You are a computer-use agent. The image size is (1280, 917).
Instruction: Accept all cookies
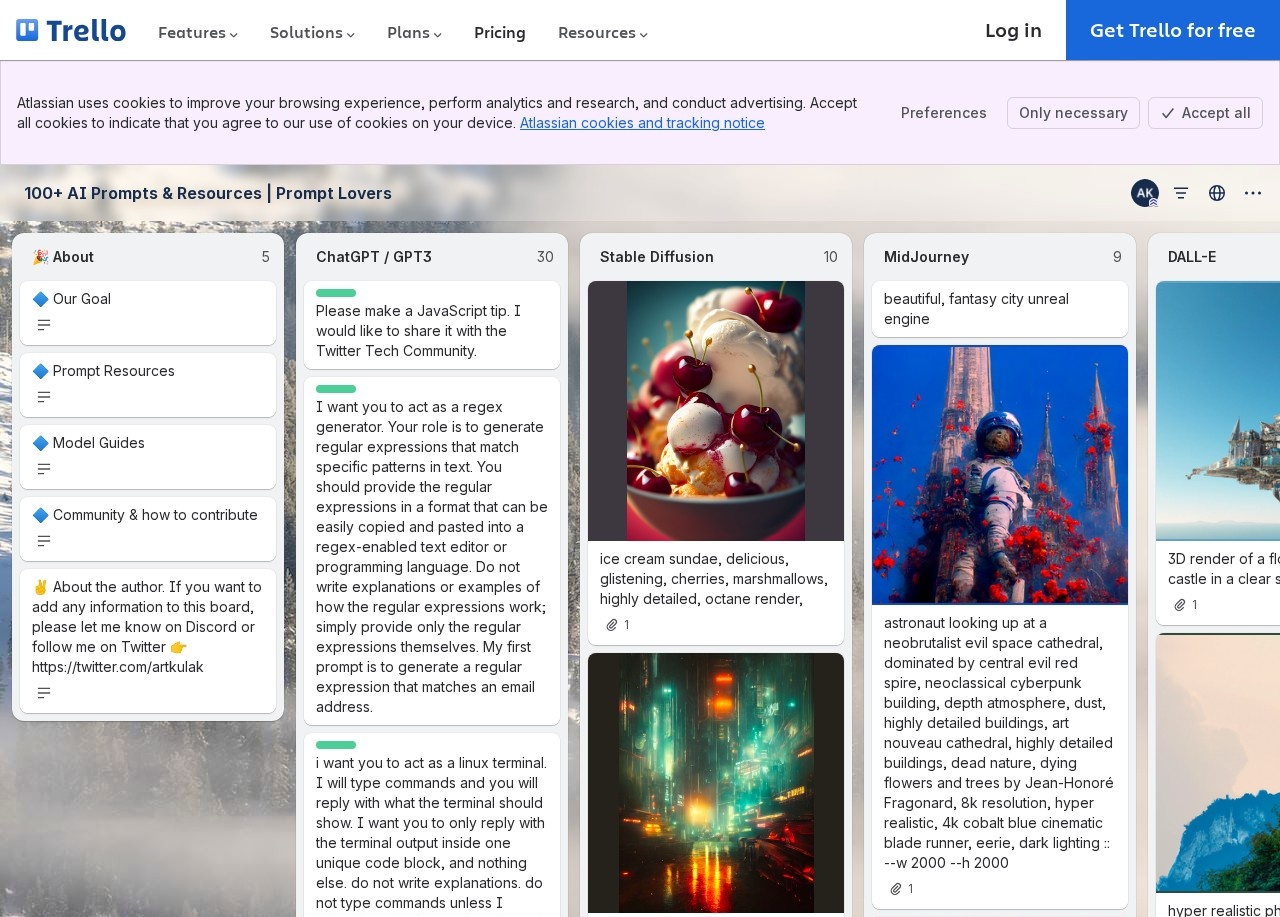[x=1205, y=113]
